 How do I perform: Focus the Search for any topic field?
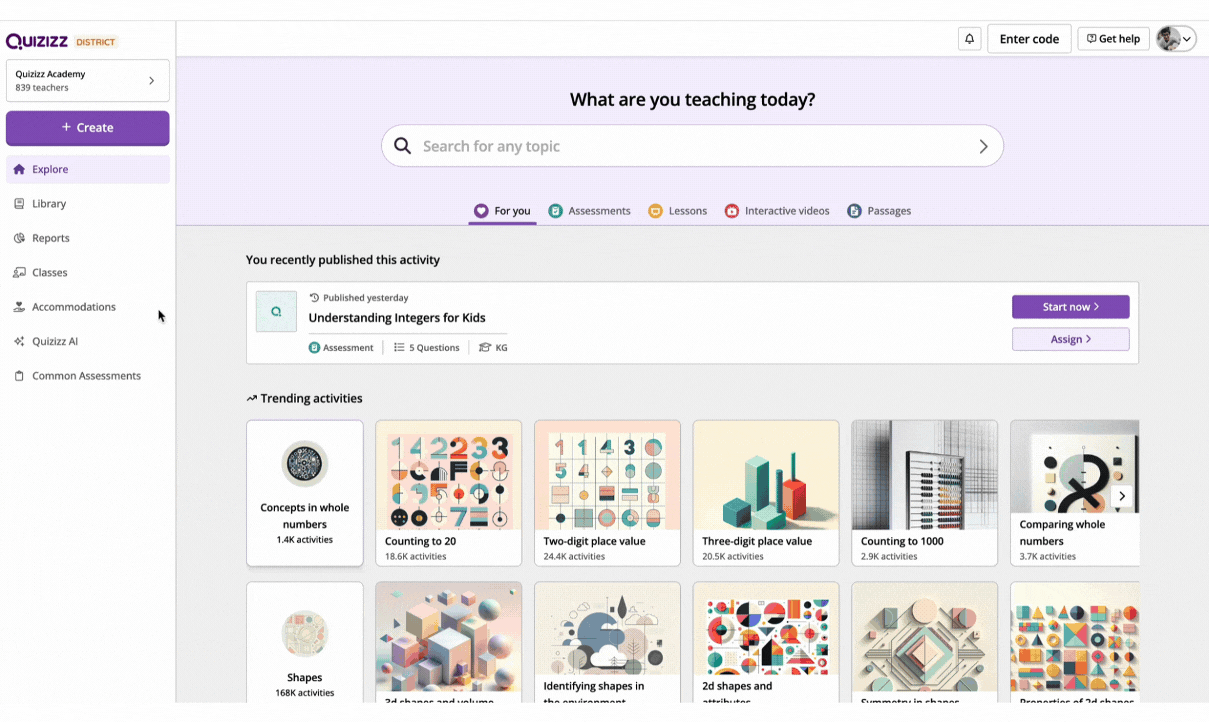tap(692, 146)
